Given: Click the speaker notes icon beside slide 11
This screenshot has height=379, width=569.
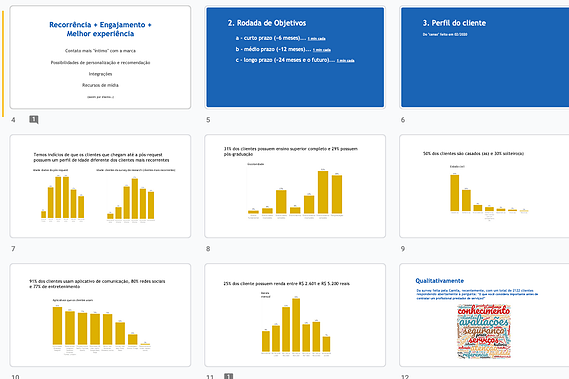Looking at the screenshot, I should tap(228, 376).
